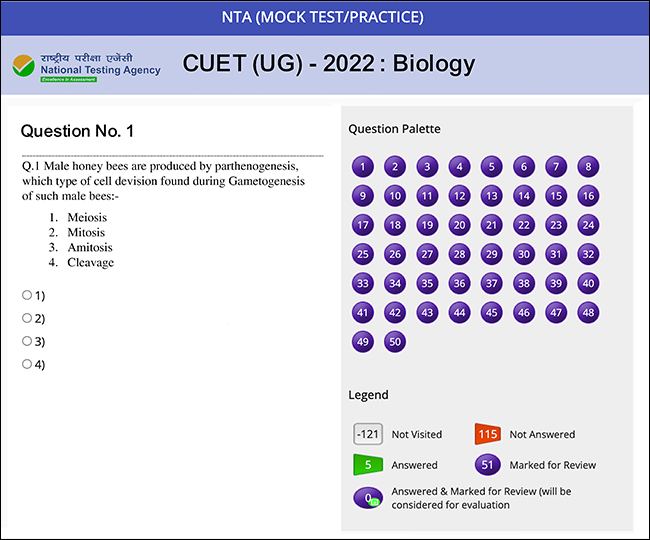Viewport: 650px width, 540px height.
Task: Choose radio option 2) for Mitosis
Action: tap(27, 318)
